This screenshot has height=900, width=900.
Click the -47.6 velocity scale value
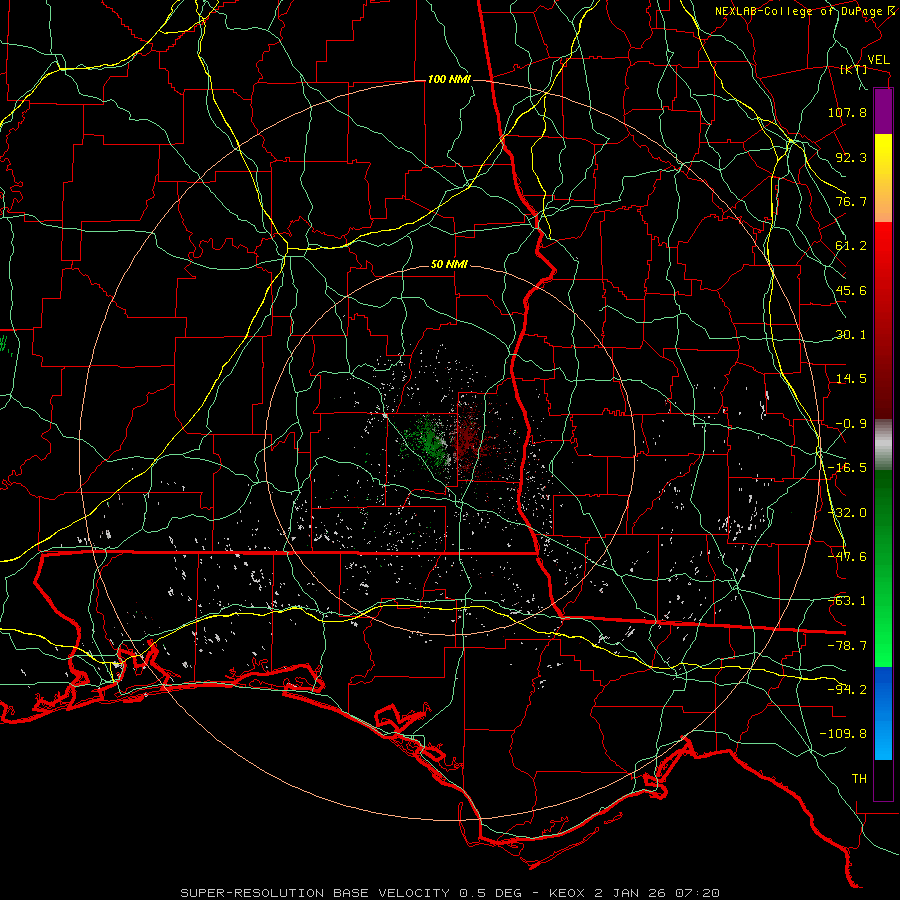click(847, 557)
